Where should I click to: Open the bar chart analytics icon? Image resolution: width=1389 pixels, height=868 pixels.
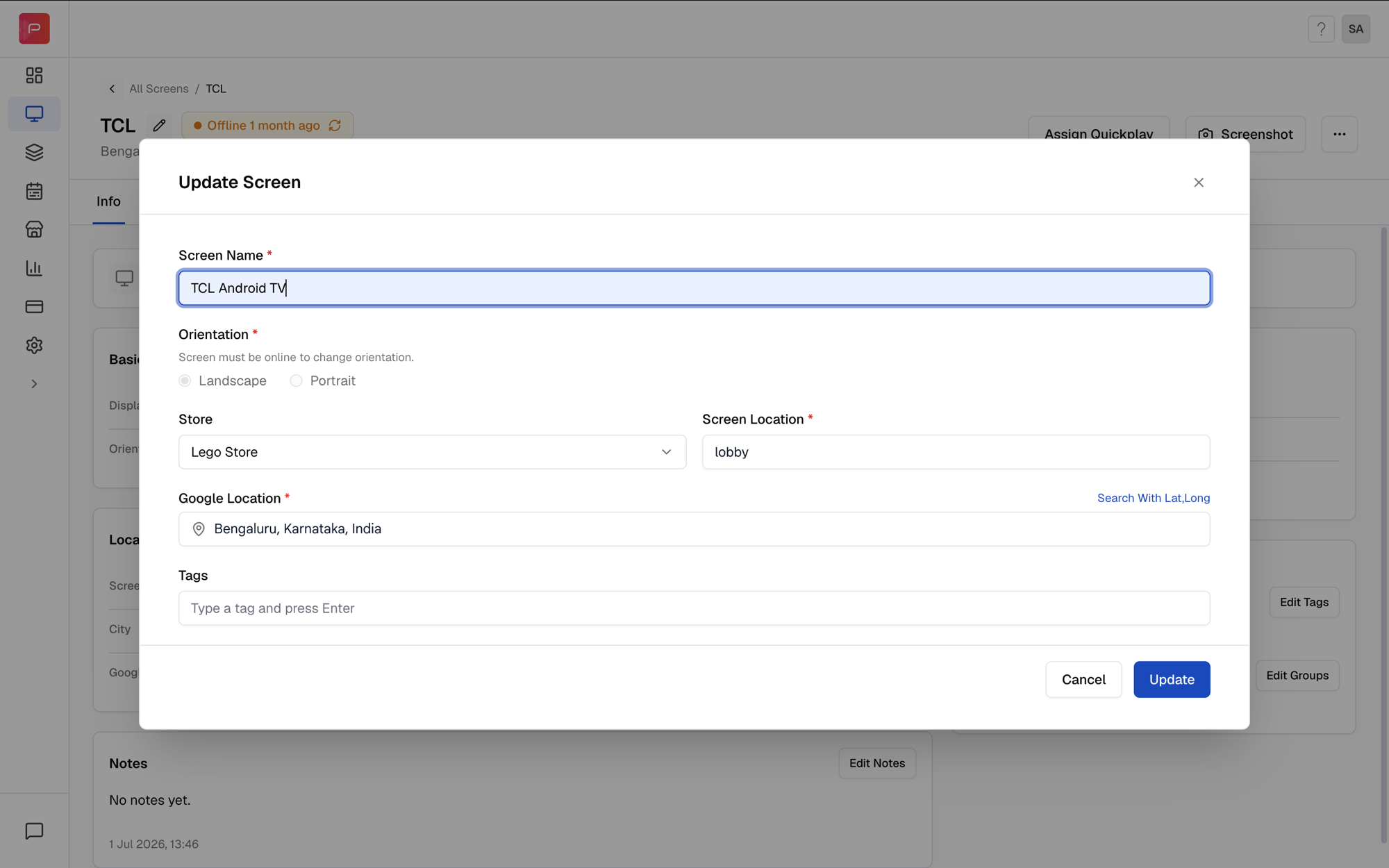pyautogui.click(x=34, y=268)
